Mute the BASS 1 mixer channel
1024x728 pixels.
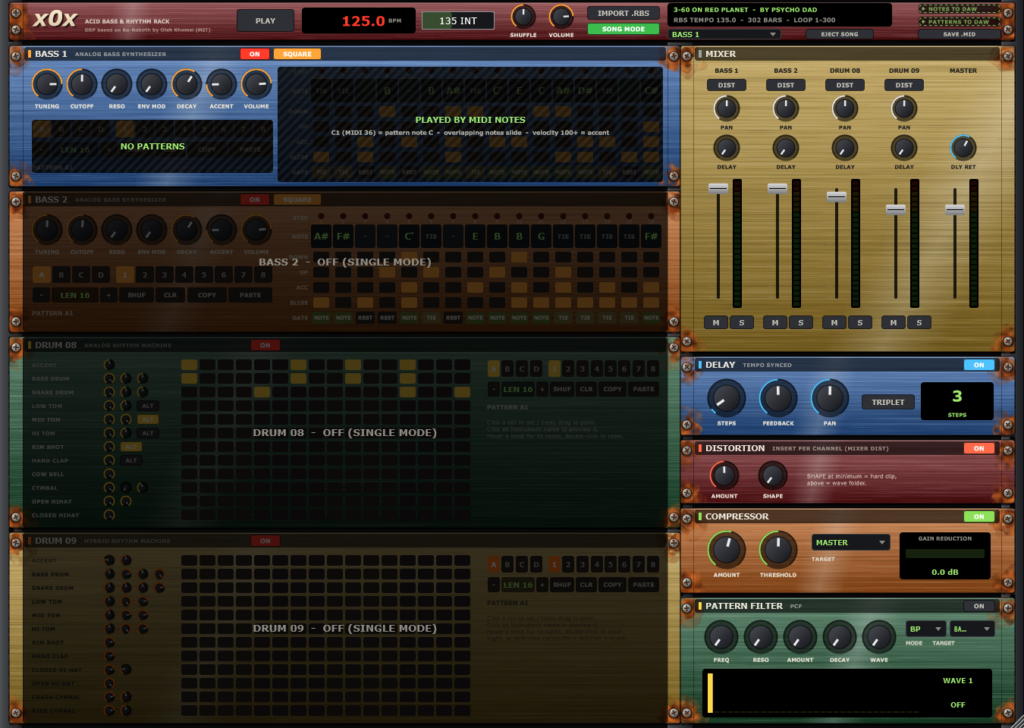pyautogui.click(x=716, y=323)
